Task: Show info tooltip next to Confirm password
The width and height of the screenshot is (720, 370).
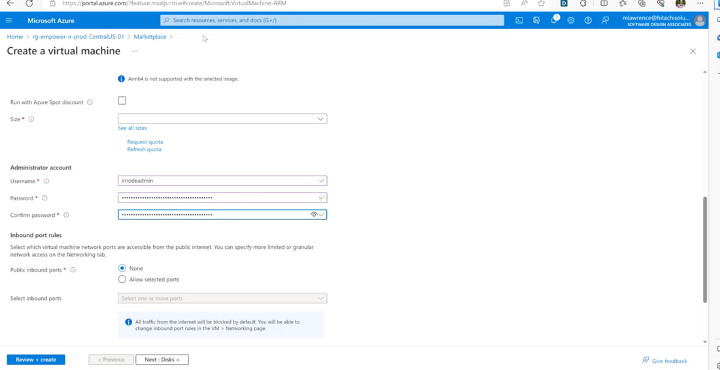Action: (x=66, y=215)
